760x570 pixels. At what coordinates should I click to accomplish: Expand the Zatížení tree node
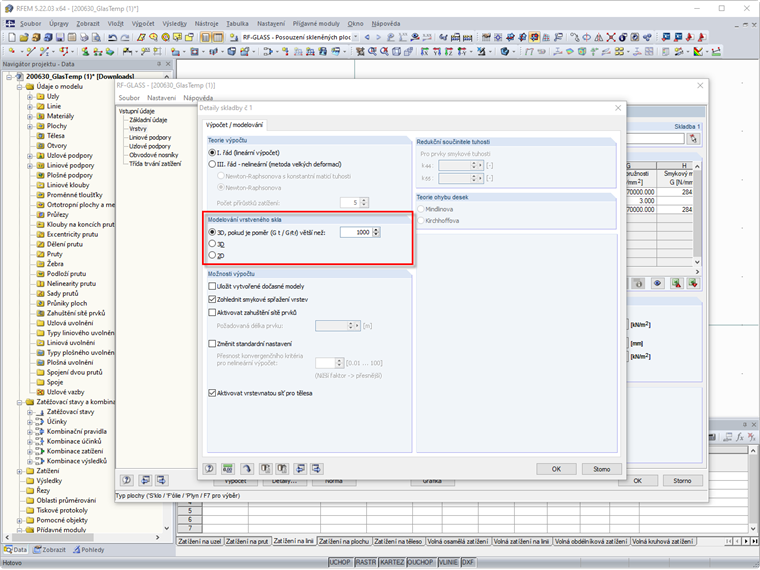coord(20,471)
